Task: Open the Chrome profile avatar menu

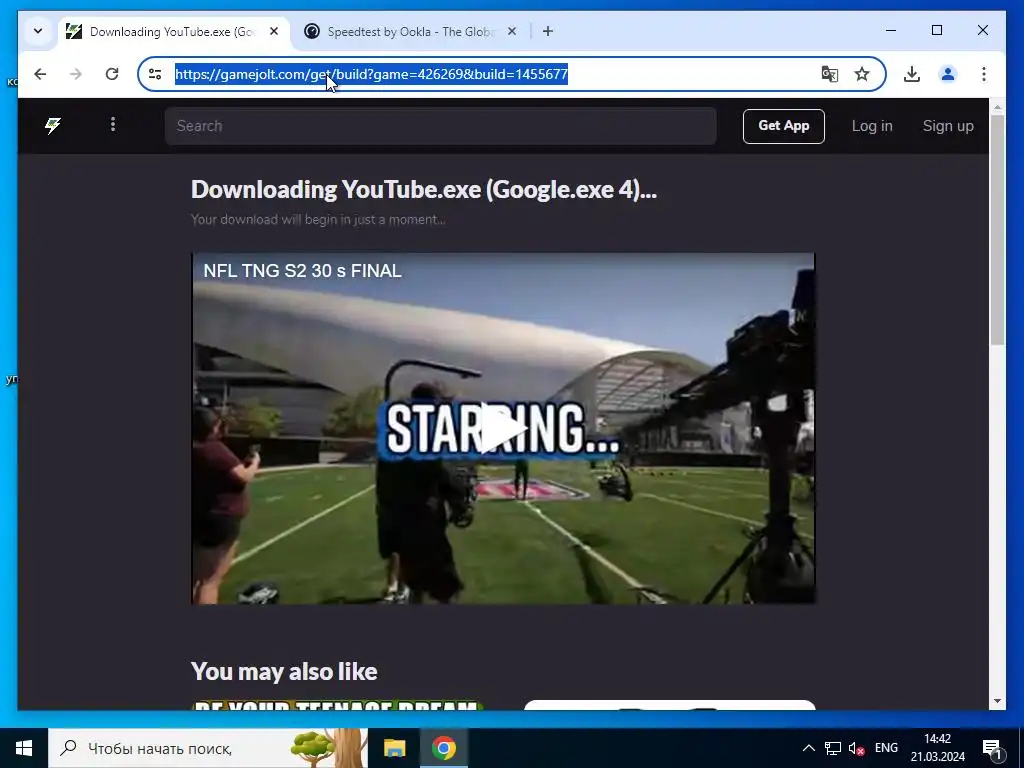Action: 948,74
